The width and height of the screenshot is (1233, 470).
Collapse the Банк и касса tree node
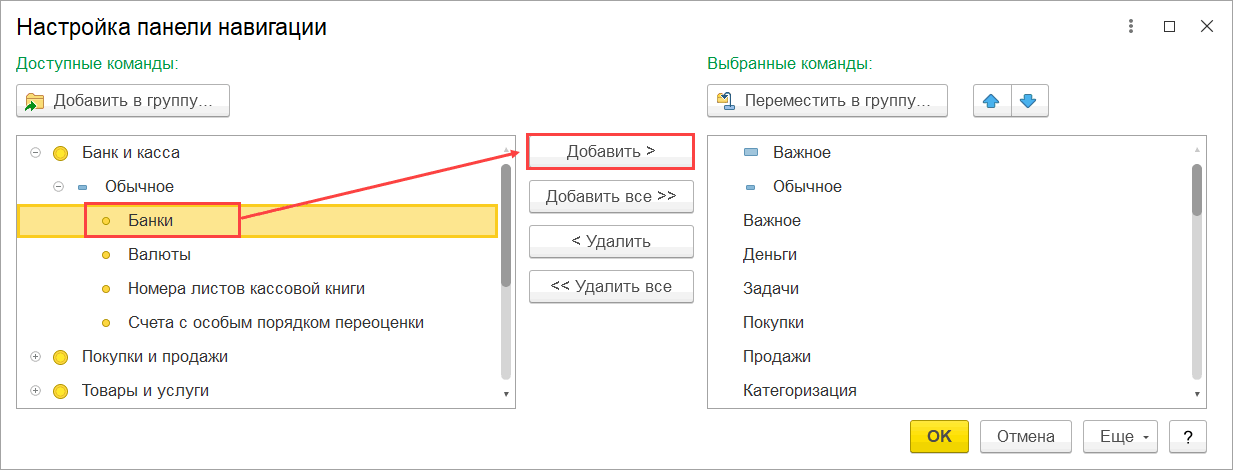point(35,153)
